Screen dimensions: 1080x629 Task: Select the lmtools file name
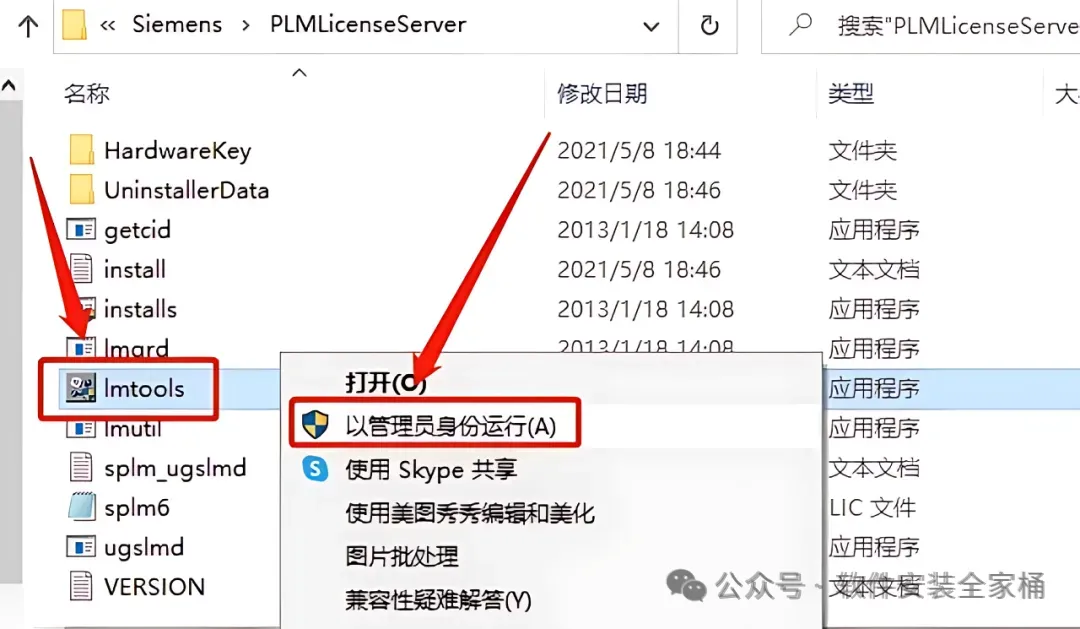[144, 389]
